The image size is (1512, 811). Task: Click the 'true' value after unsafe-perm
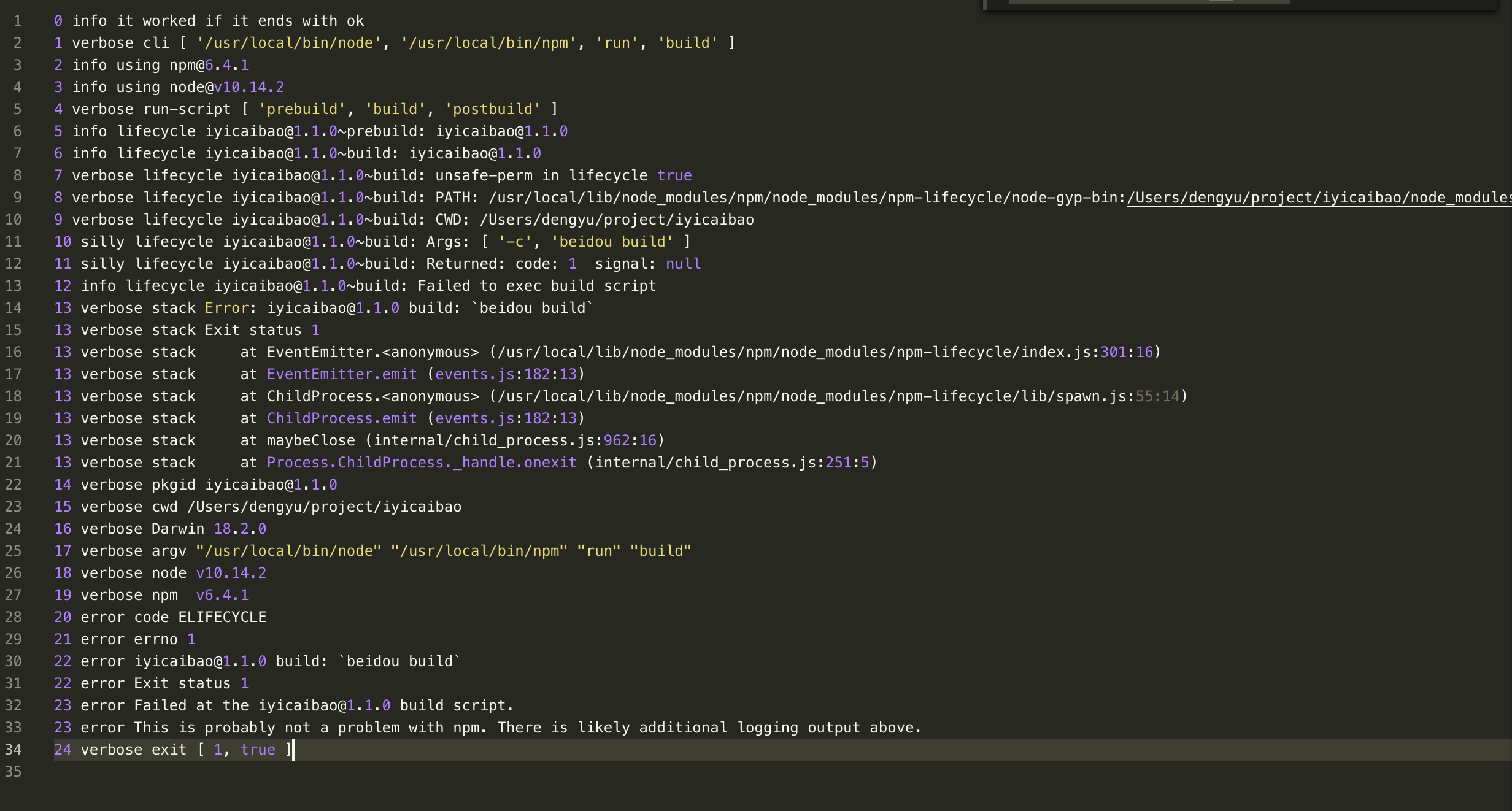pyautogui.click(x=674, y=175)
